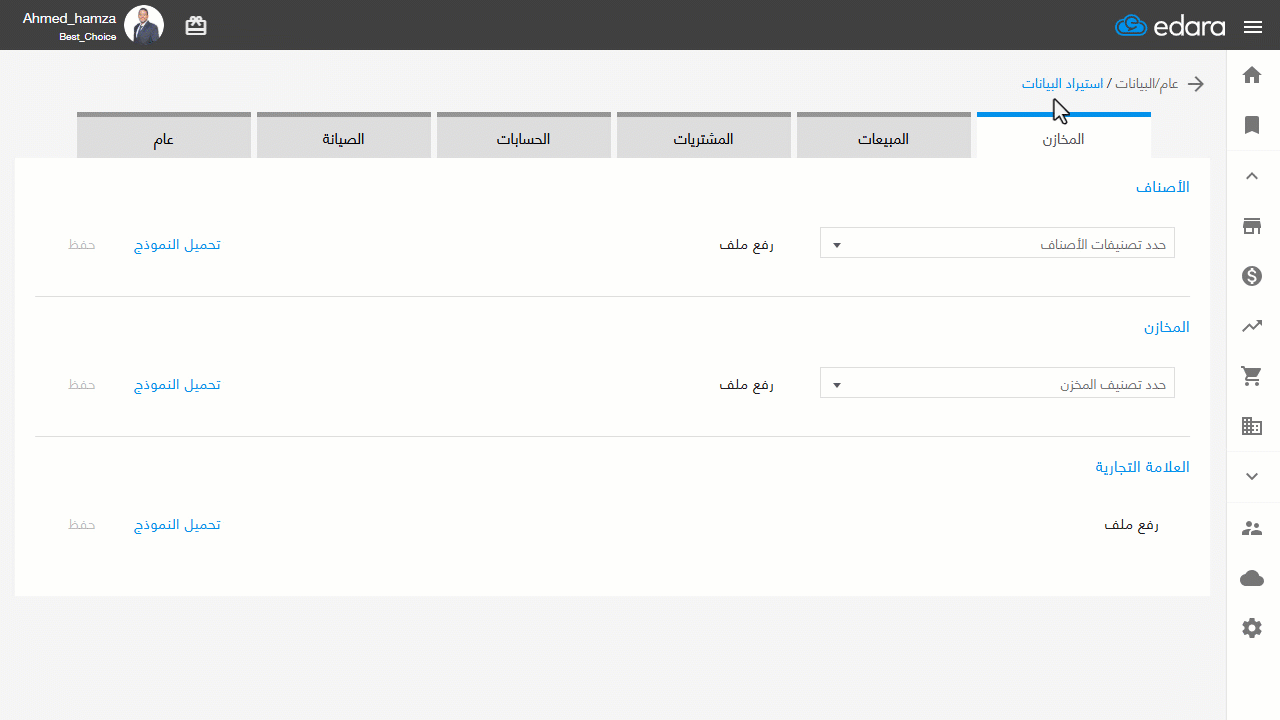The width and height of the screenshot is (1280, 720).
Task: Open the shopping cart purchases icon
Action: point(1252,376)
